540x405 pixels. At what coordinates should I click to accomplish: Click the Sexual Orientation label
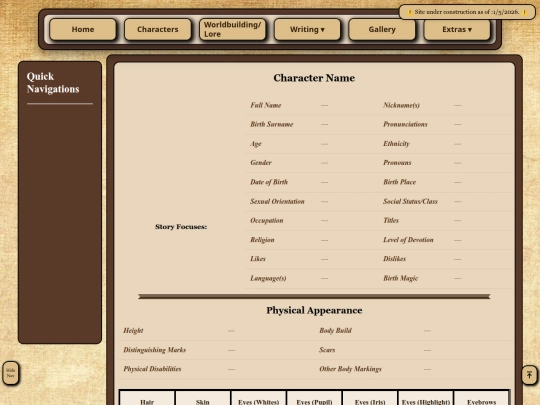(277, 201)
